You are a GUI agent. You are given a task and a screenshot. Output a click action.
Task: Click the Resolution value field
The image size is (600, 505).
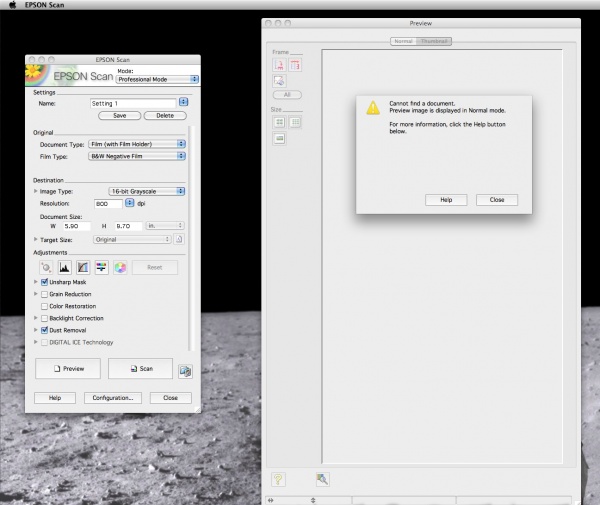coord(108,204)
